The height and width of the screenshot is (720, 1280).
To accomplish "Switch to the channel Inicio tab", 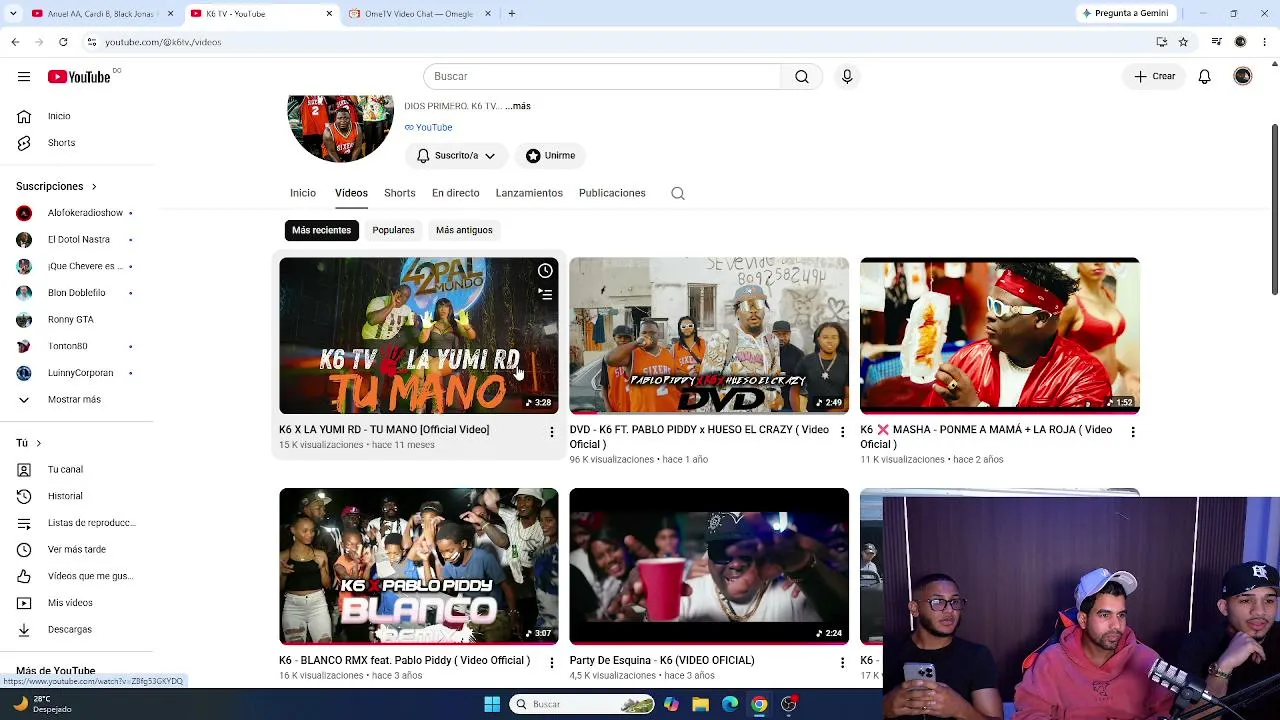I will [303, 193].
